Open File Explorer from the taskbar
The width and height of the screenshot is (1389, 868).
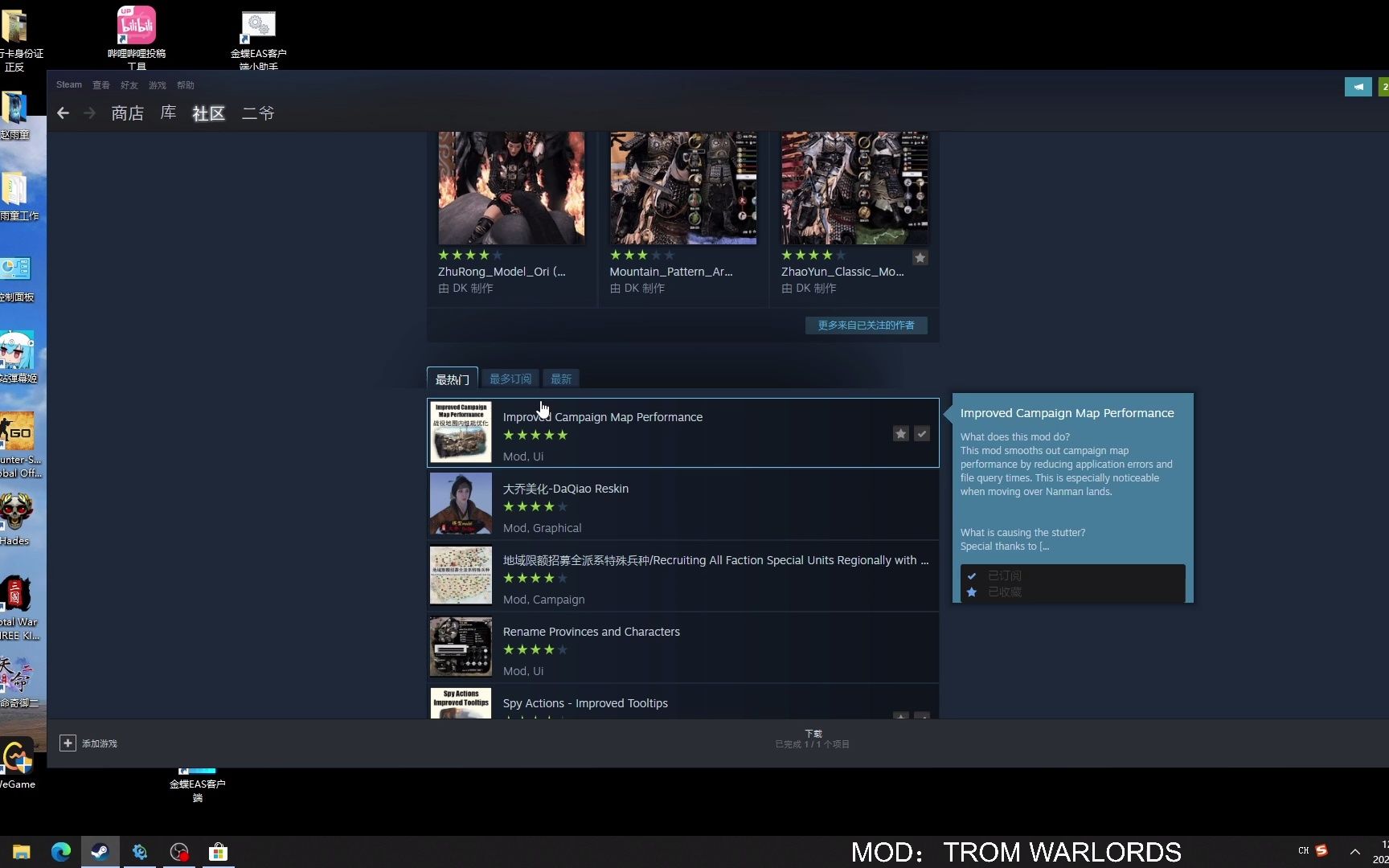[x=22, y=852]
